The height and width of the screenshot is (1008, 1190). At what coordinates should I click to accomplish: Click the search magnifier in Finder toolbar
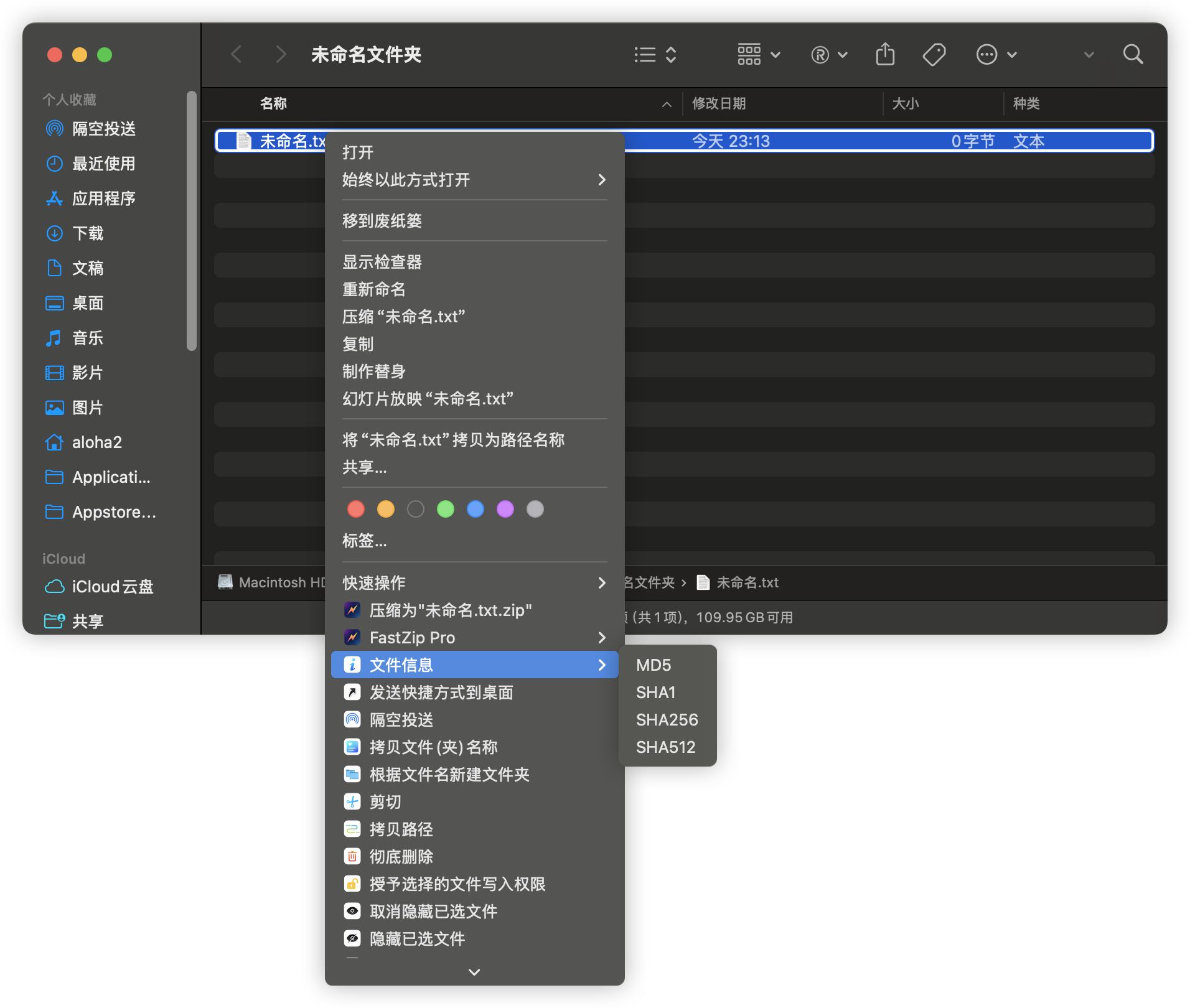coord(1133,55)
